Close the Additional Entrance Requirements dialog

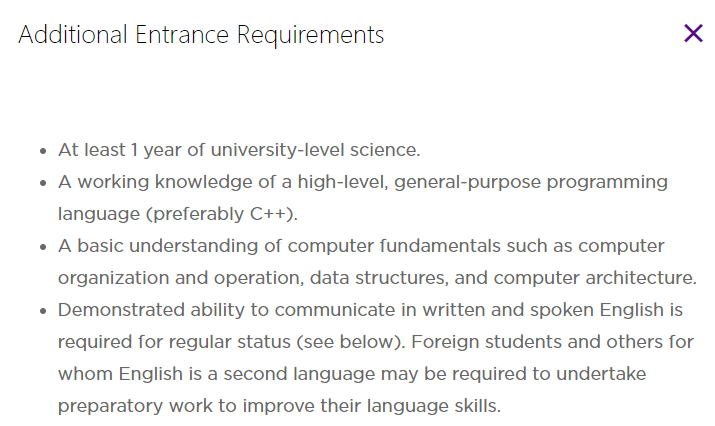pos(693,33)
